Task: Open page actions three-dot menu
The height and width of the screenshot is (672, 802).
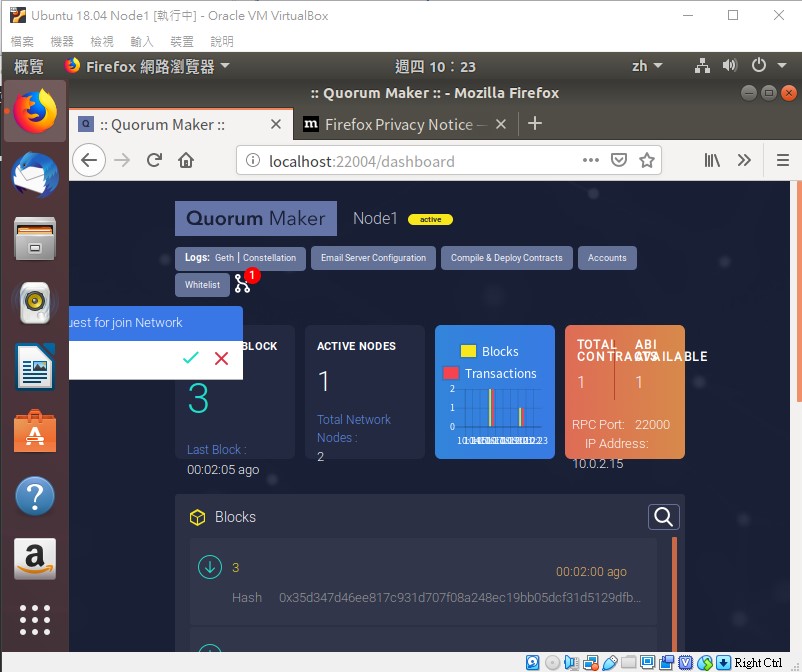Action: click(591, 160)
